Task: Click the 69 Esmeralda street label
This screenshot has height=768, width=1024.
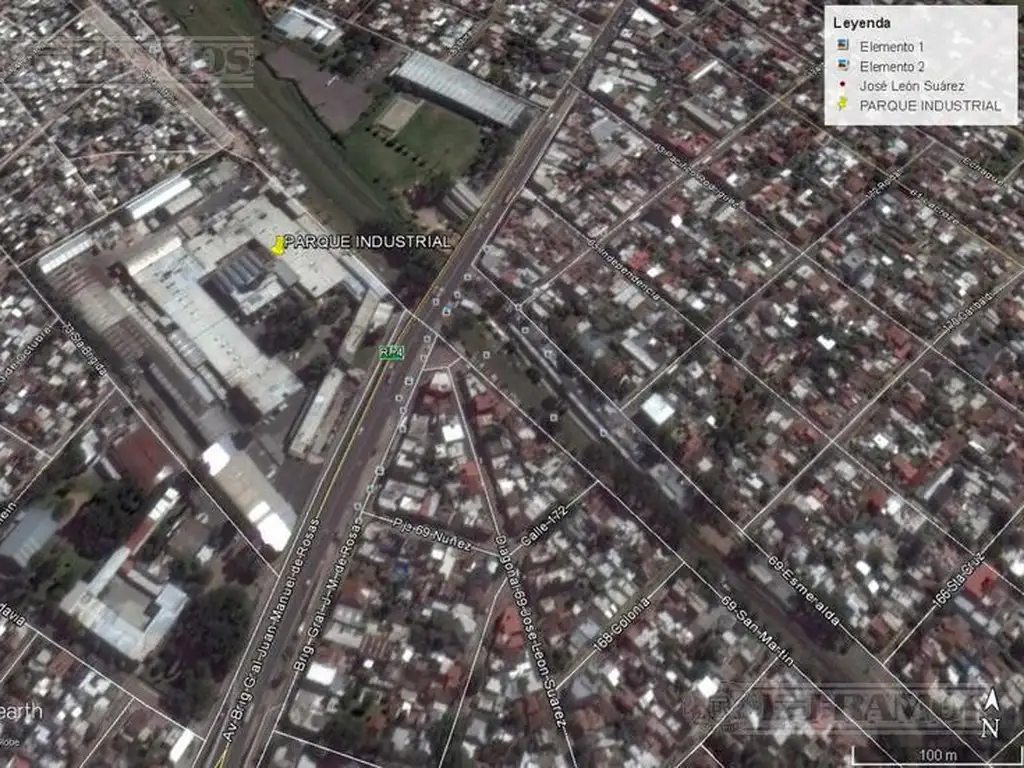Action: tap(804, 591)
